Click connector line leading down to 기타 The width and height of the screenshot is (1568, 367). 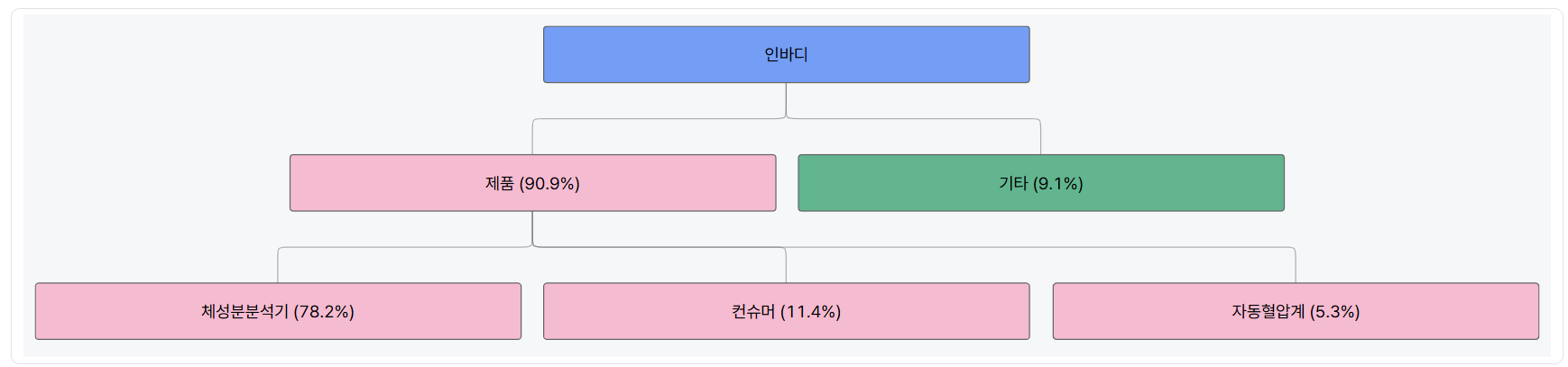(1040, 137)
